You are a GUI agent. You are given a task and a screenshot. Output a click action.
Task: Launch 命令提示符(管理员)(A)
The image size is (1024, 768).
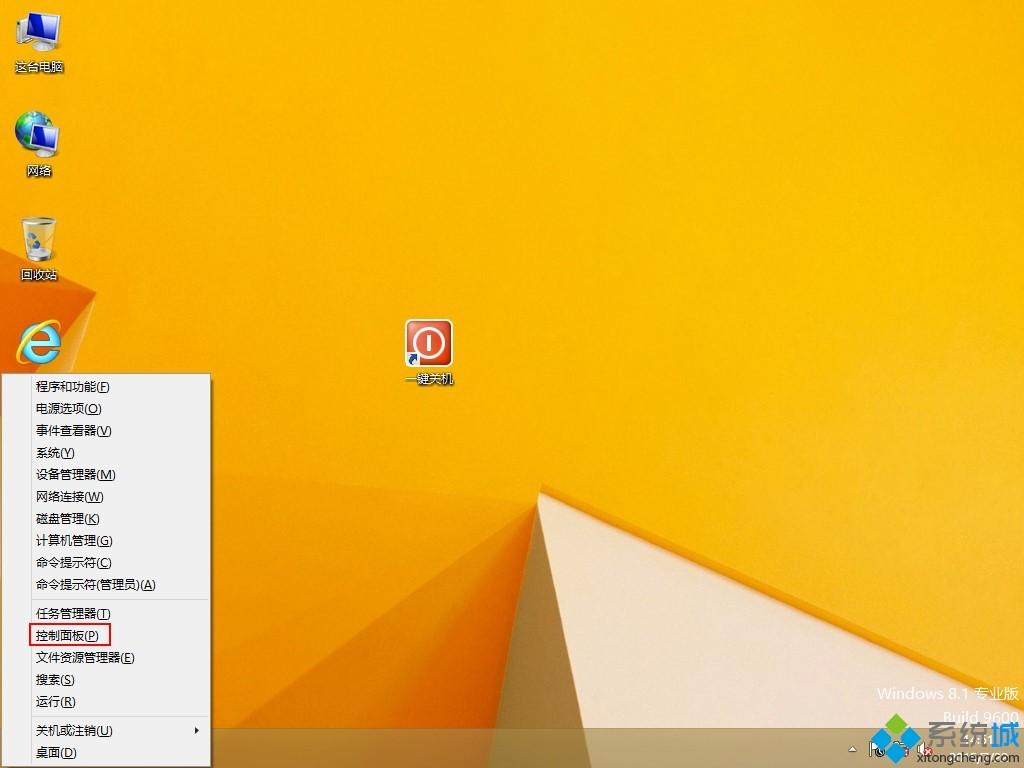(x=96, y=585)
